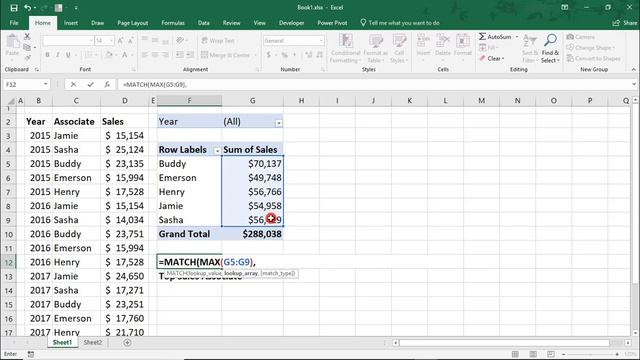Click Sort & Filter button

[530, 48]
